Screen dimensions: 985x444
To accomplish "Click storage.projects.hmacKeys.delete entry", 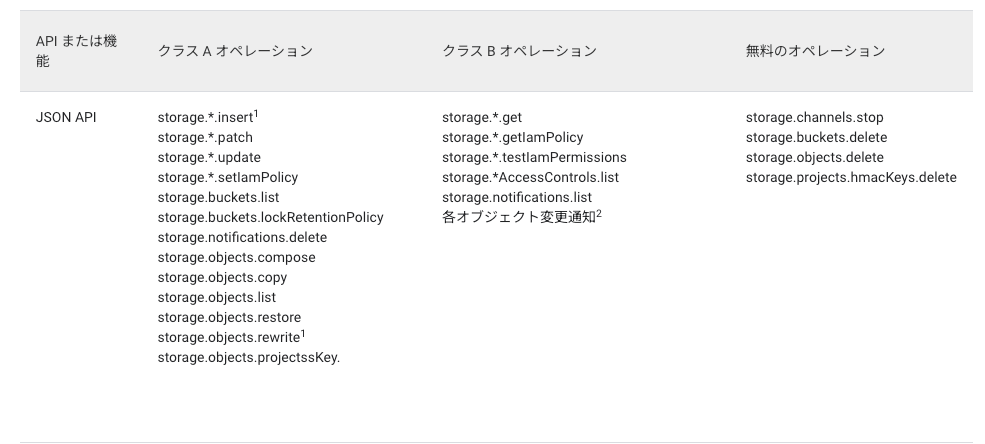I will (x=851, y=177).
